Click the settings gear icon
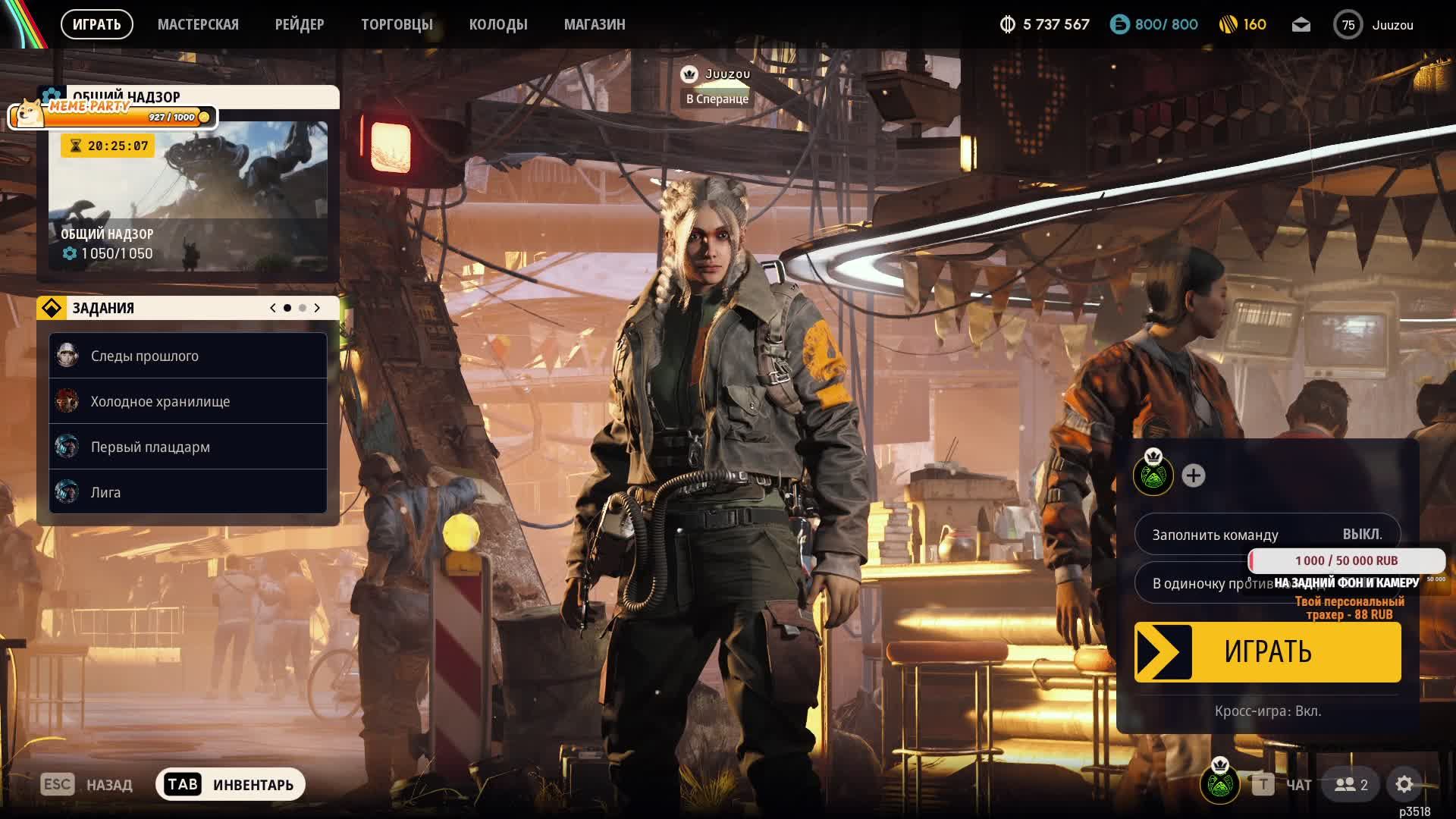Image resolution: width=1456 pixels, height=819 pixels. click(1404, 784)
